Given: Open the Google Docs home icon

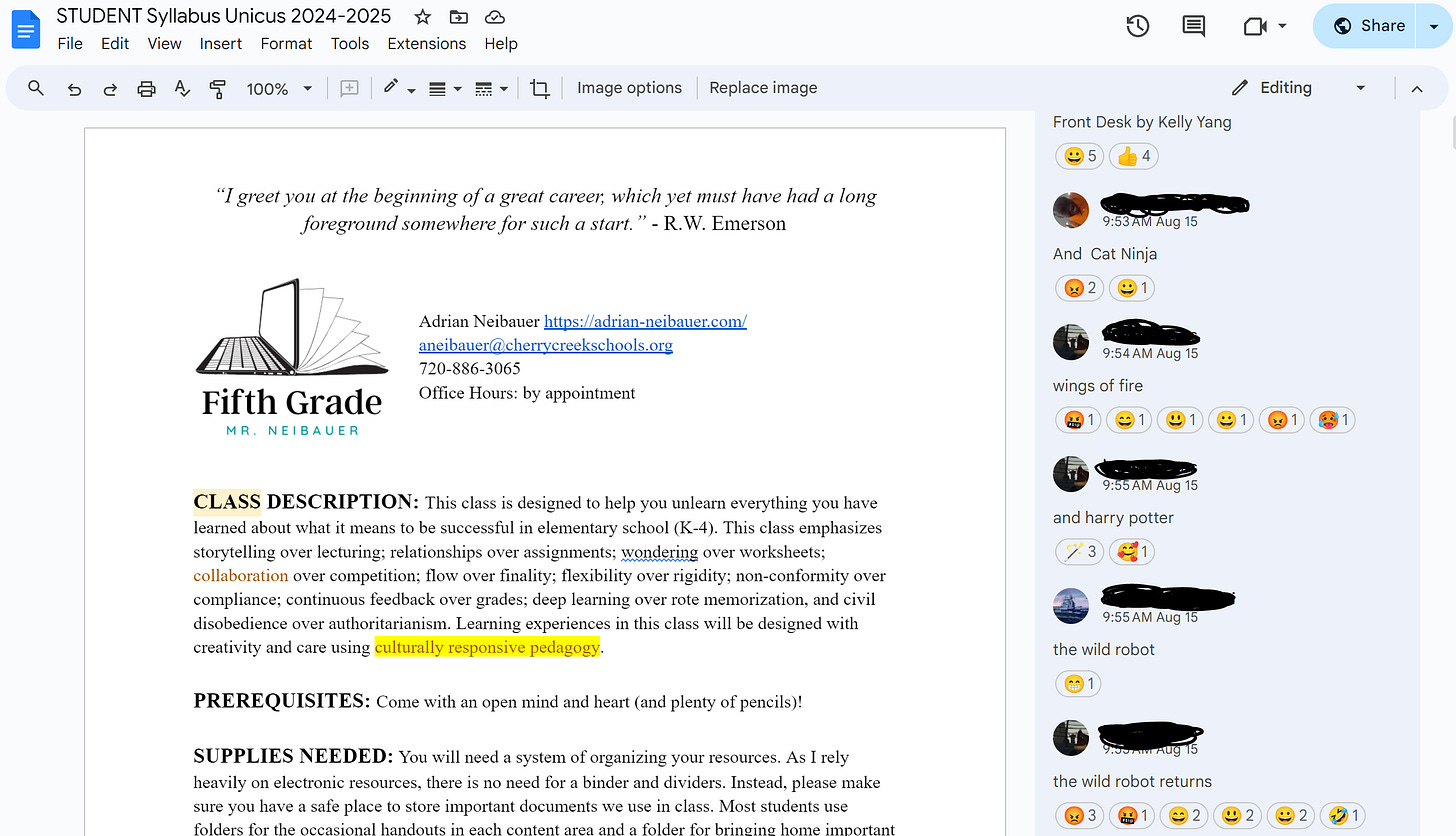Looking at the screenshot, I should [24, 30].
